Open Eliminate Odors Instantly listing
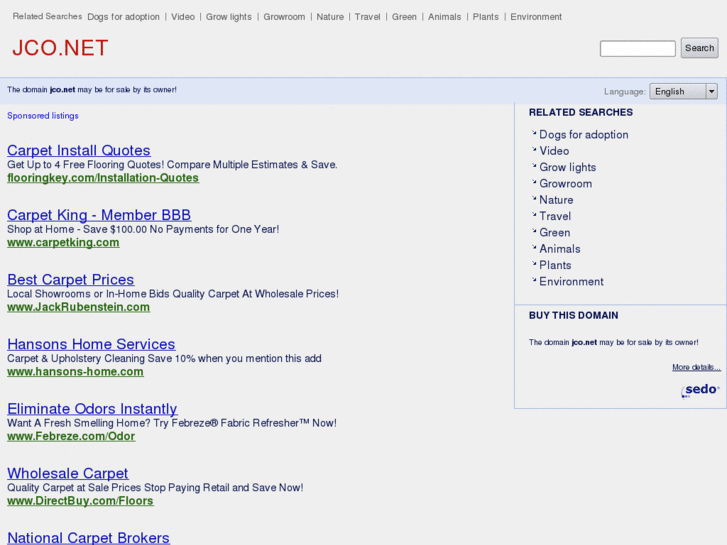The image size is (727, 545). pyautogui.click(x=92, y=409)
